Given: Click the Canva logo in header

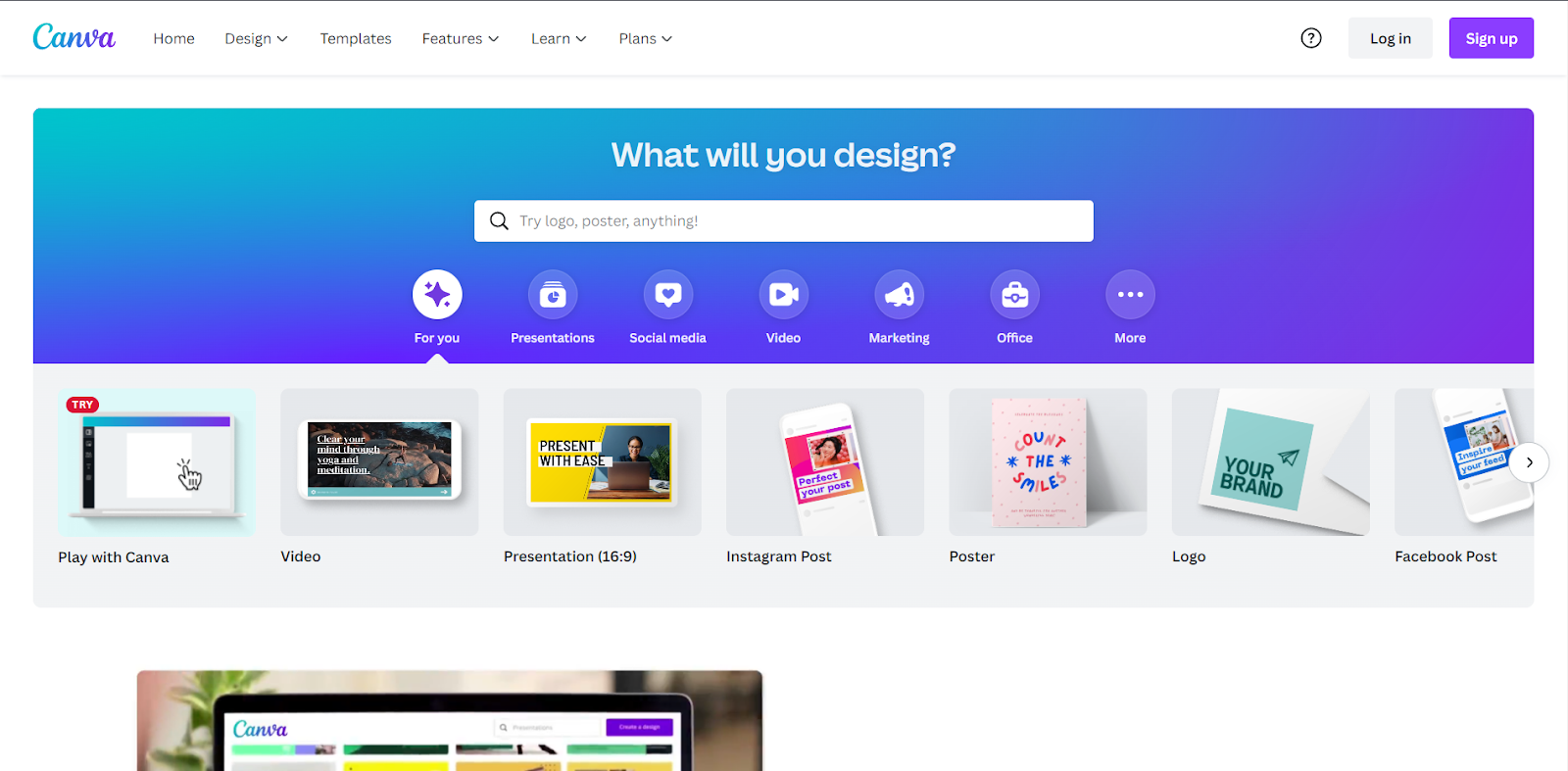Looking at the screenshot, I should pyautogui.click(x=74, y=38).
